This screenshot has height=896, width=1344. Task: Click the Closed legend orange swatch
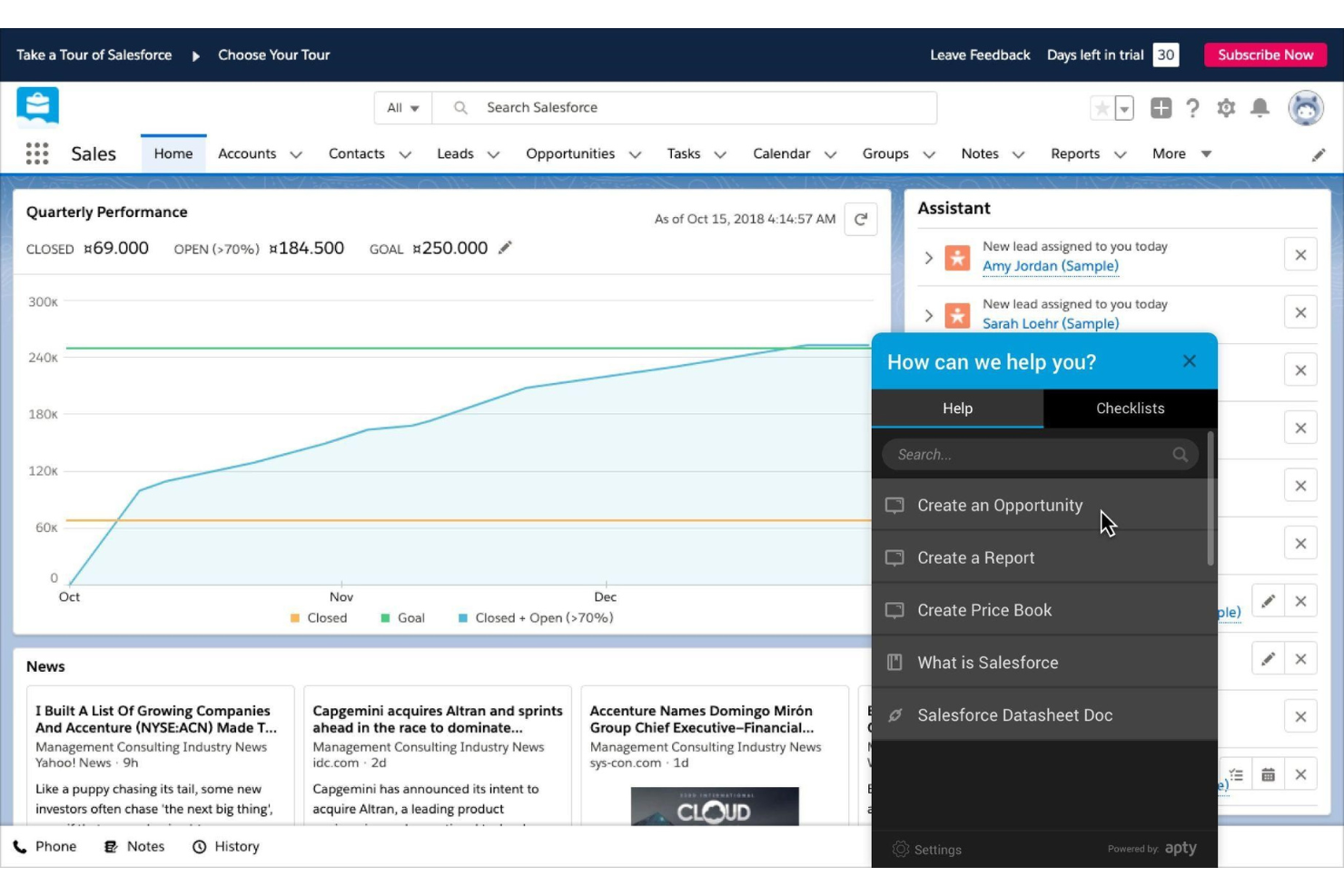tap(295, 618)
